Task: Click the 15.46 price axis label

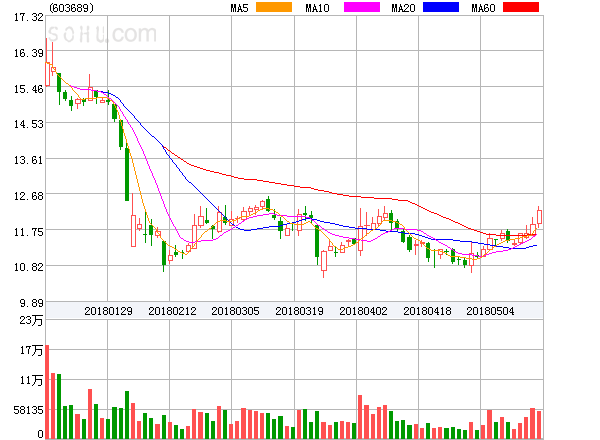Action: pyautogui.click(x=29, y=89)
